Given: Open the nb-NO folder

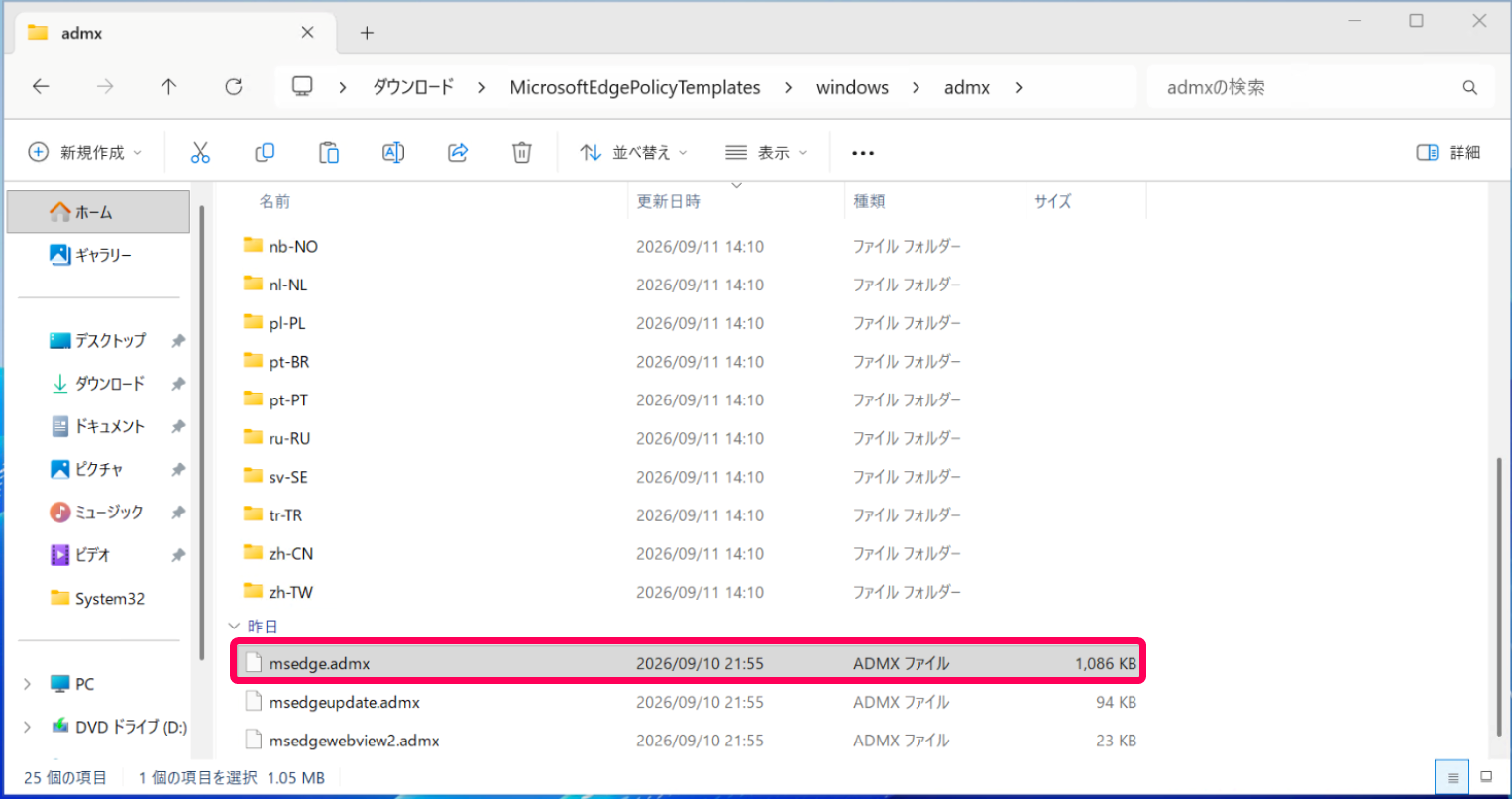Looking at the screenshot, I should point(293,246).
